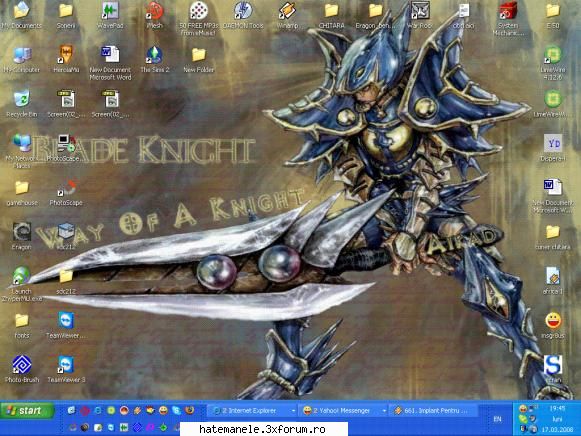The height and width of the screenshot is (436, 581).
Task: Open the Sonerii folder
Action: tap(66, 15)
